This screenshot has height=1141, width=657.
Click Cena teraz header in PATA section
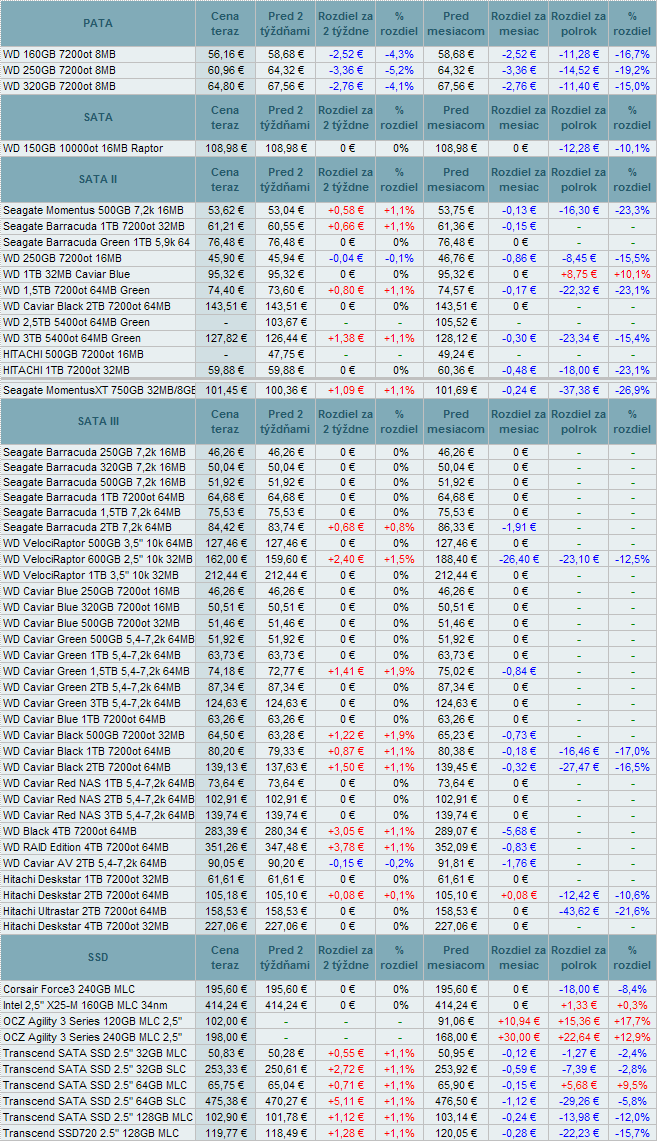pyautogui.click(x=225, y=23)
